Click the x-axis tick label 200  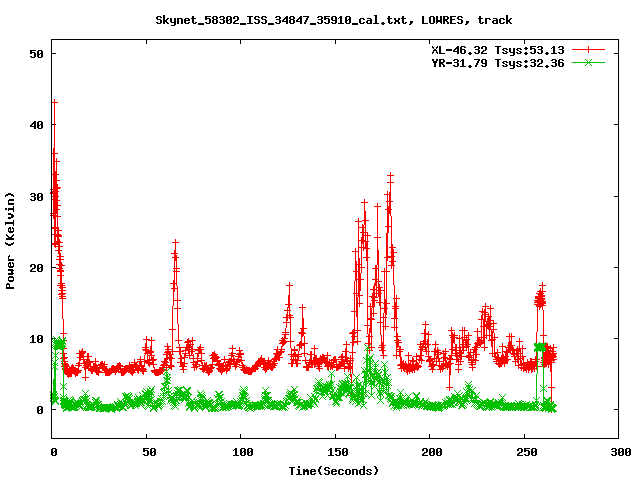tap(431, 452)
